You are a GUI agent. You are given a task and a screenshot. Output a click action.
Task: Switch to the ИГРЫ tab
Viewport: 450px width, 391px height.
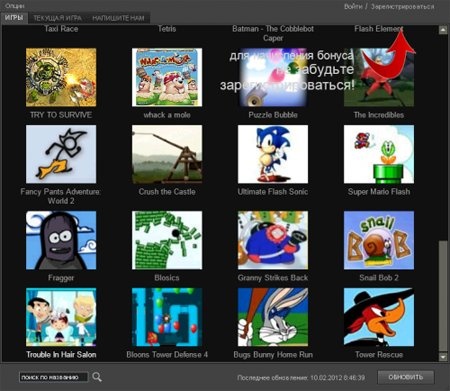(14, 18)
